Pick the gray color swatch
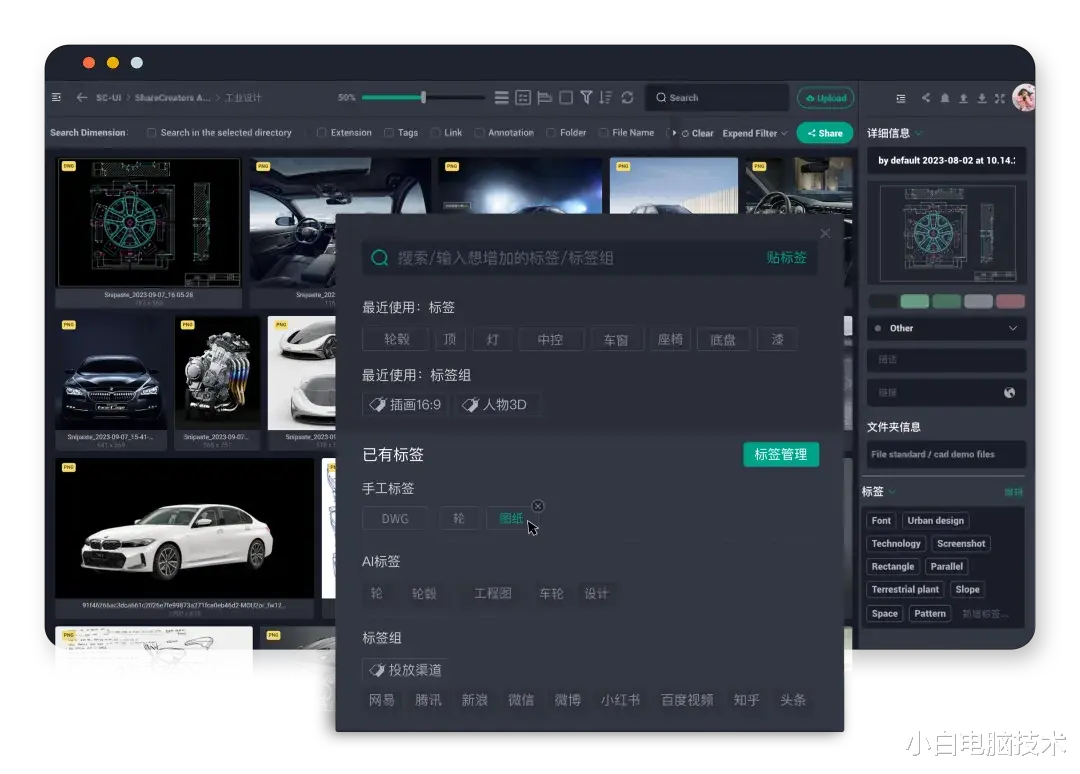Image resolution: width=1080 pixels, height=774 pixels. point(979,301)
